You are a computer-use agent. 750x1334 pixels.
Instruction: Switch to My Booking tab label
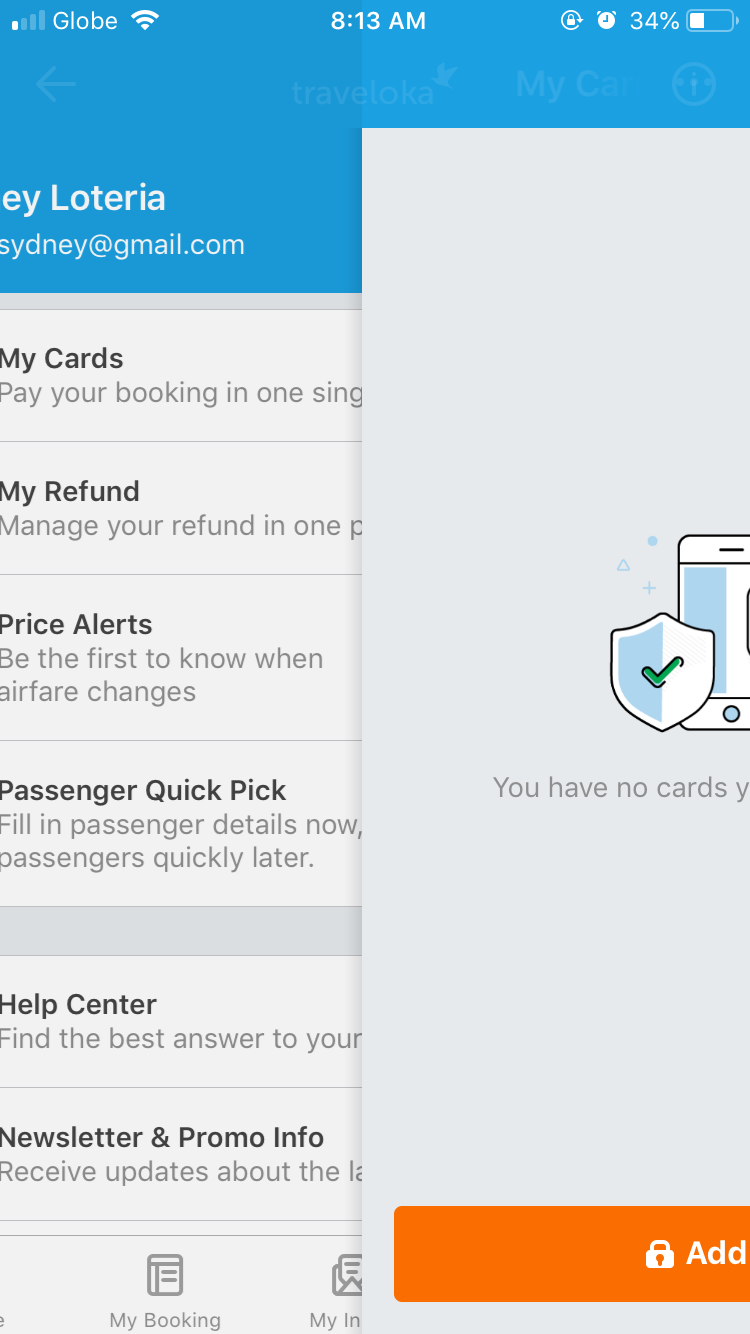[165, 1320]
